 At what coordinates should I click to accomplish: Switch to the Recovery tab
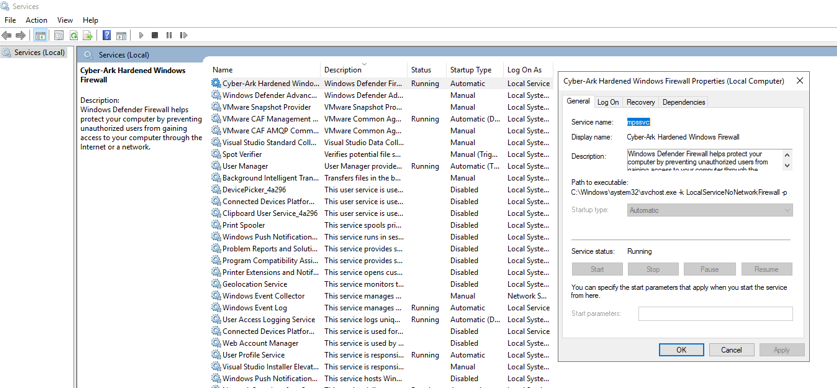641,102
